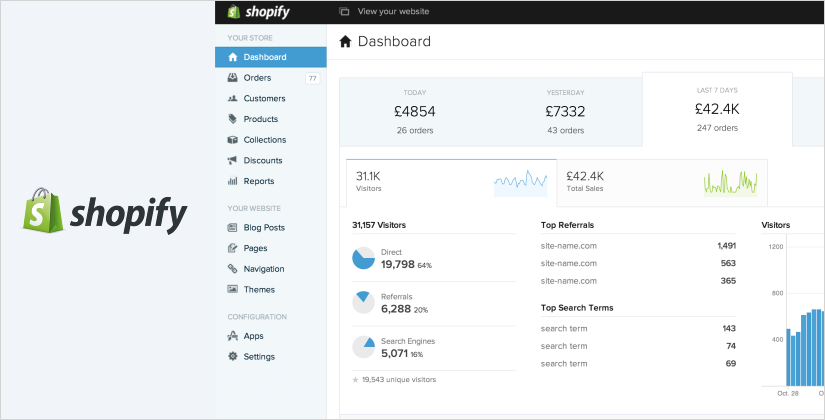Click the Settings gear icon
Image resolution: width=825 pixels, height=420 pixels.
tap(232, 357)
